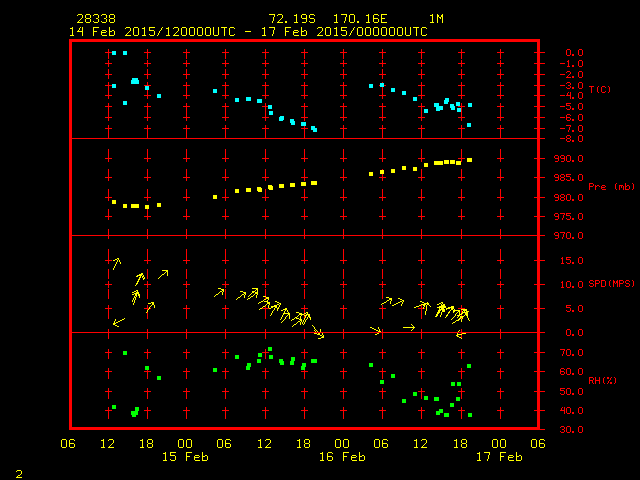This screenshot has width=640, height=480.
Task: Click the T(C) temperature axis label
Action: click(x=599, y=90)
